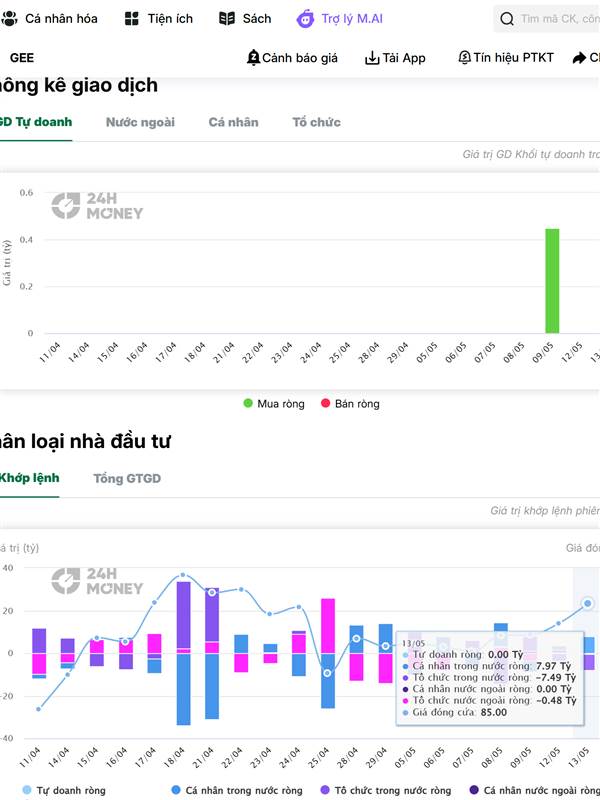600x800 pixels.
Task: Switch to Cá nhân tab
Action: (x=233, y=122)
